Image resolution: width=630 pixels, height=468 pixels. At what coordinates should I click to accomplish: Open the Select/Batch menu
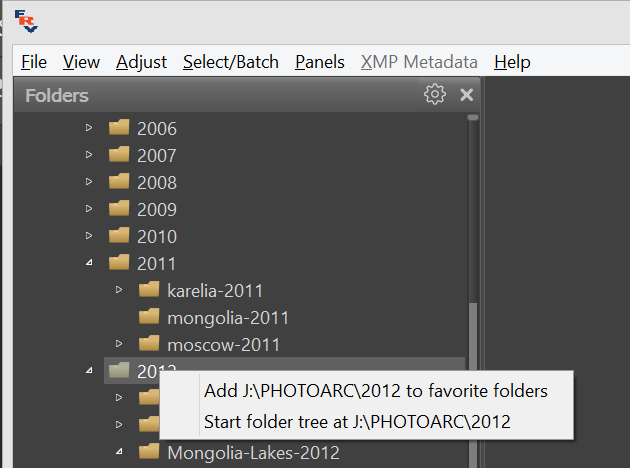click(x=230, y=62)
